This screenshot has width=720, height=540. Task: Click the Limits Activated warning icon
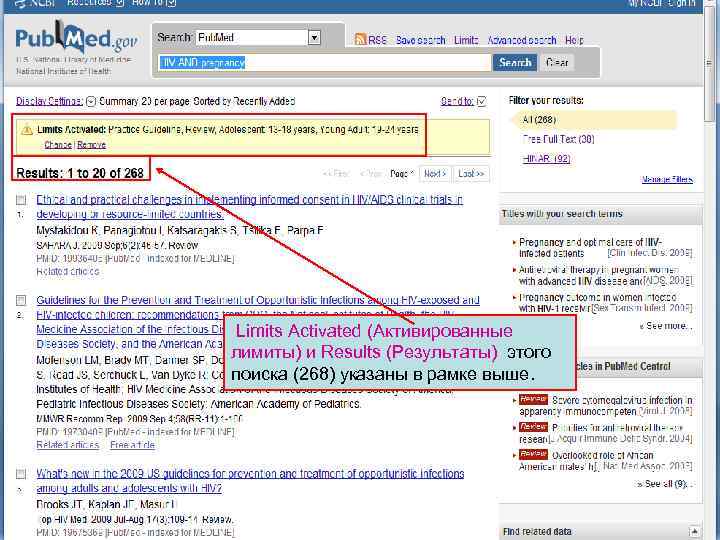click(27, 130)
